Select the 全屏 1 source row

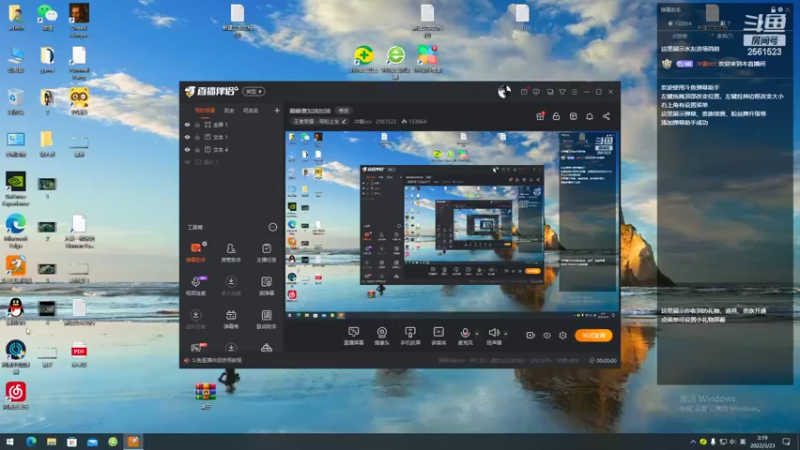coord(232,124)
